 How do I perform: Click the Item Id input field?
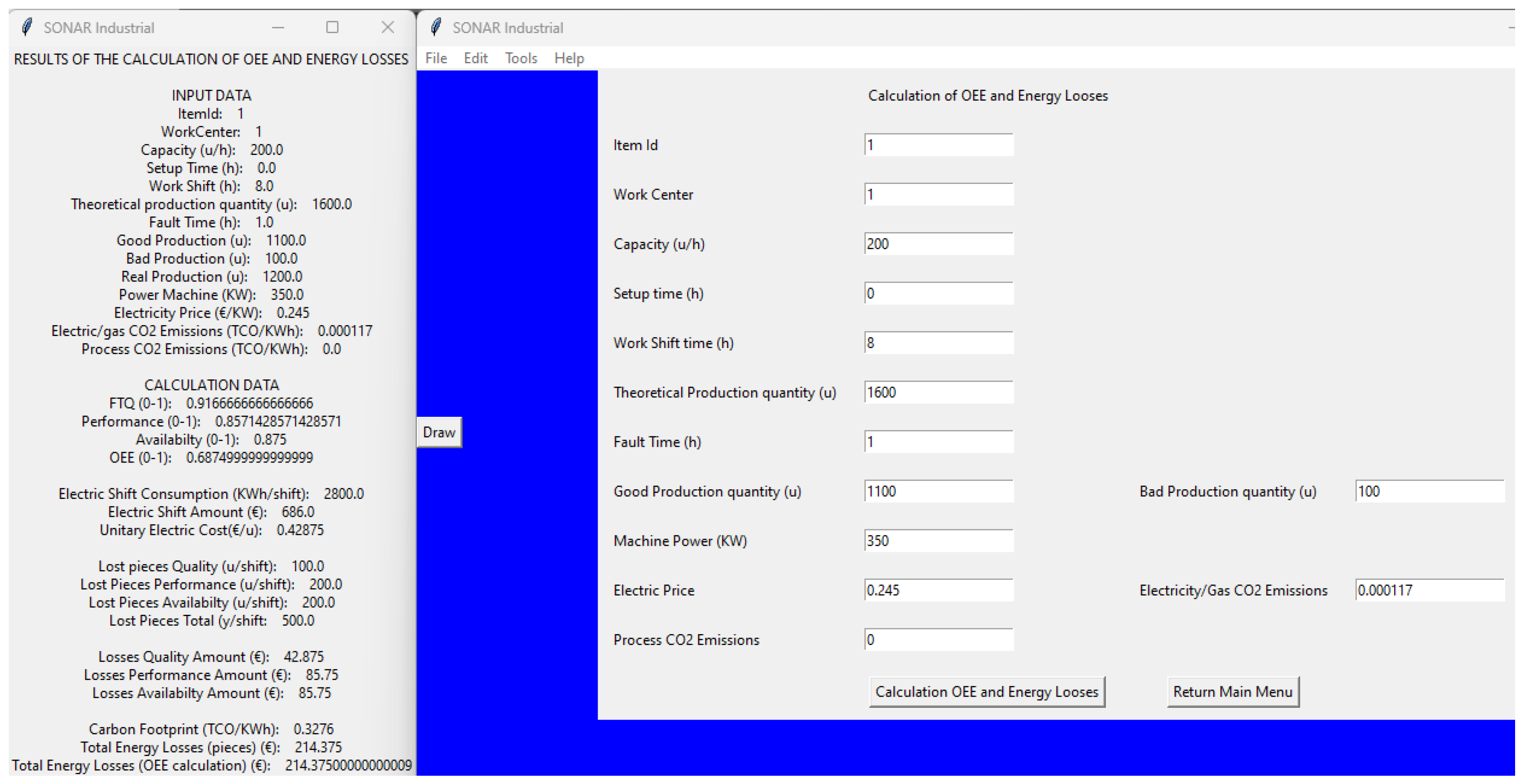tap(938, 145)
